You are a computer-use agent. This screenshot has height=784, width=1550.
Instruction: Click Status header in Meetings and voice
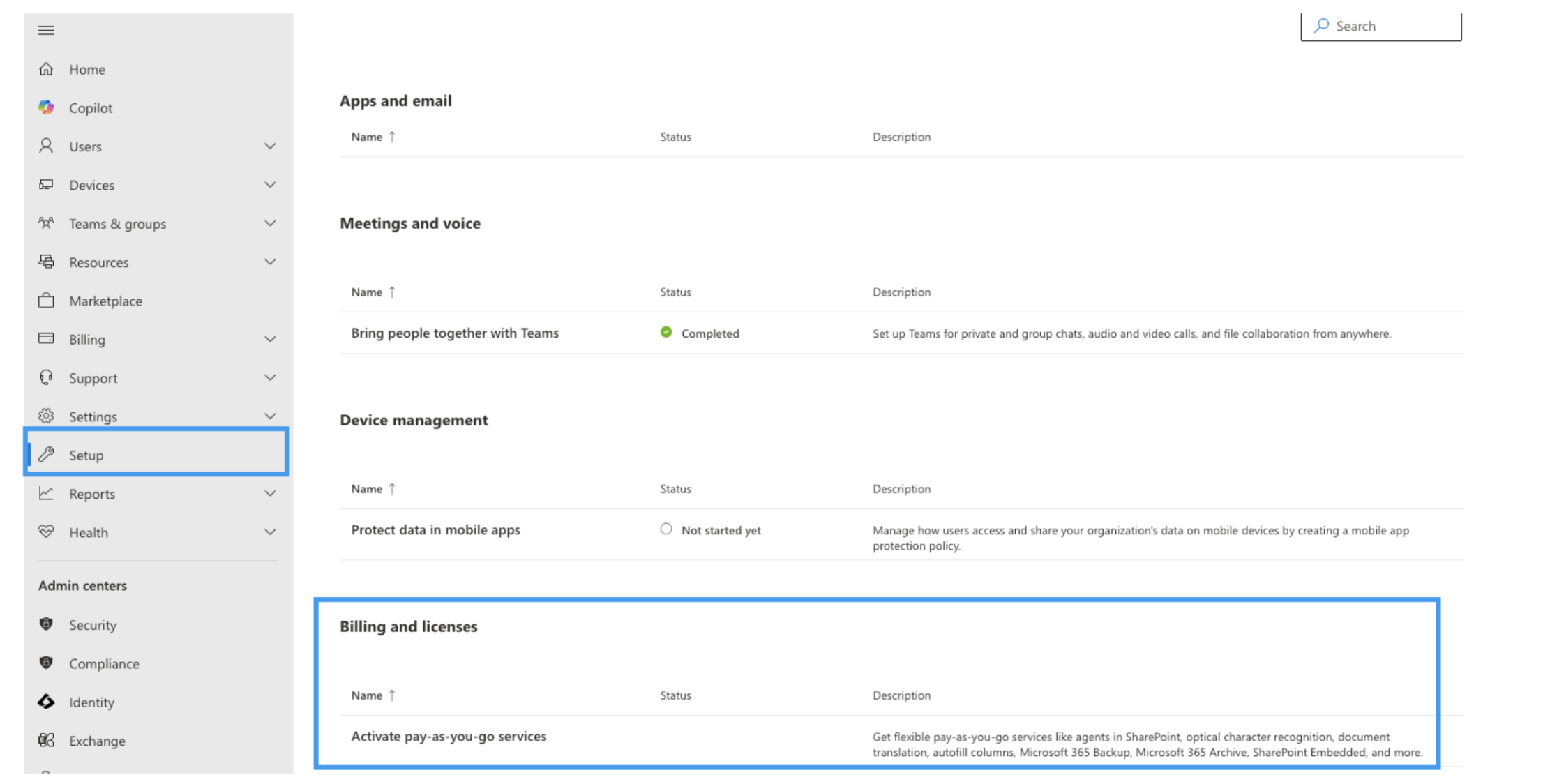675,292
